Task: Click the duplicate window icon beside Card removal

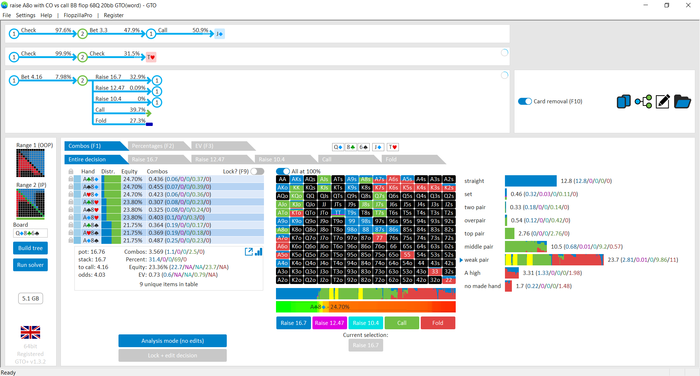Action: point(623,101)
